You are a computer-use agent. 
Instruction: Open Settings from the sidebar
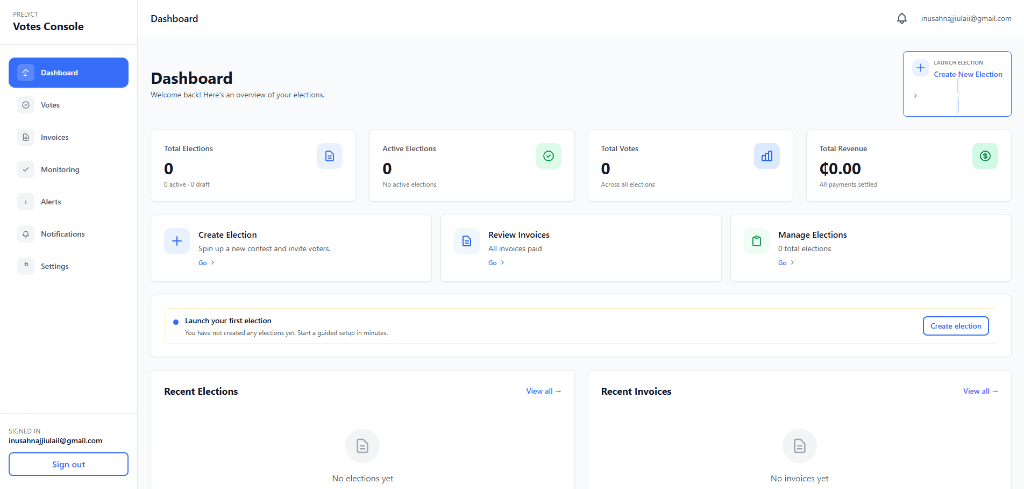54,266
